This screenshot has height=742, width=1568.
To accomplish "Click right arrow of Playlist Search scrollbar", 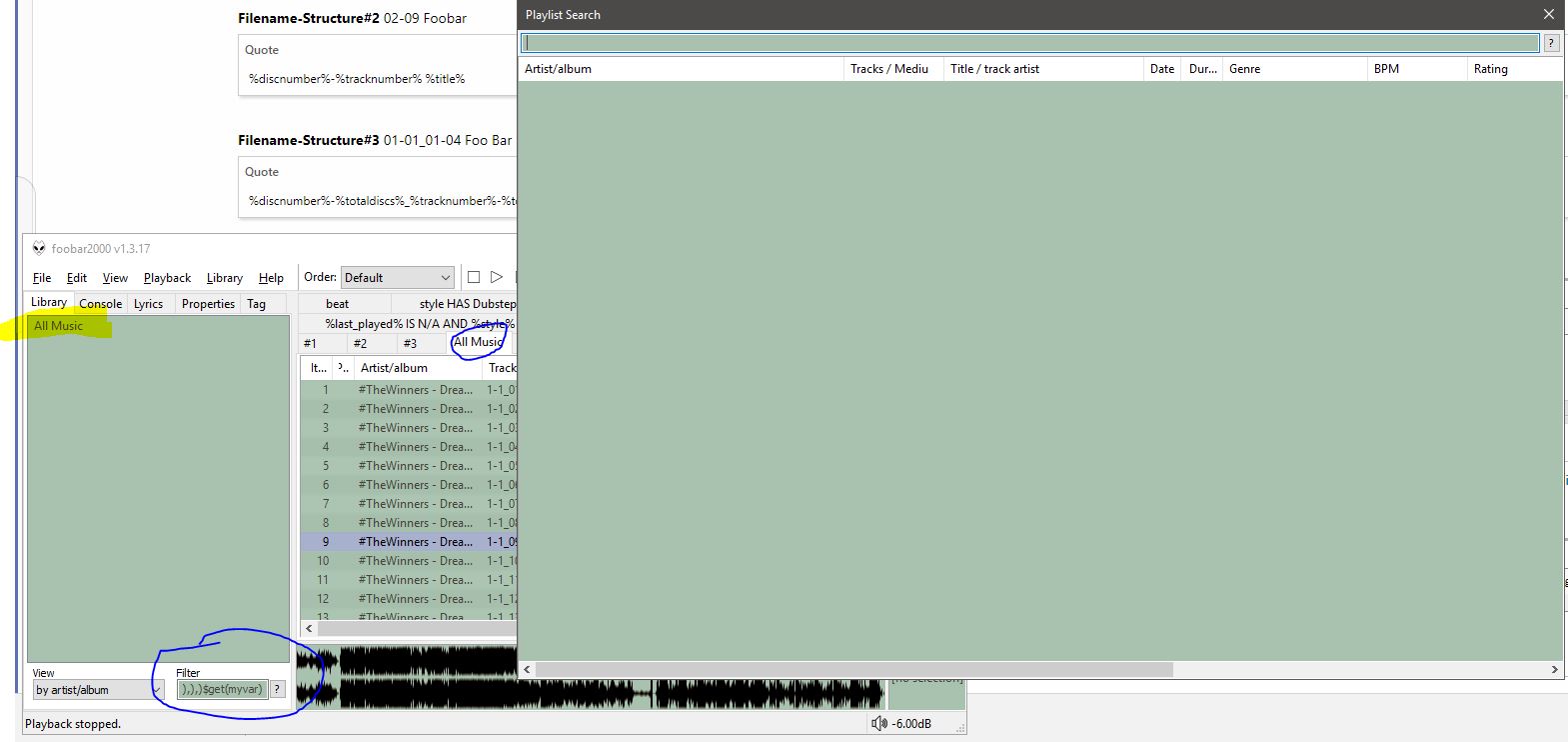I will point(1554,669).
